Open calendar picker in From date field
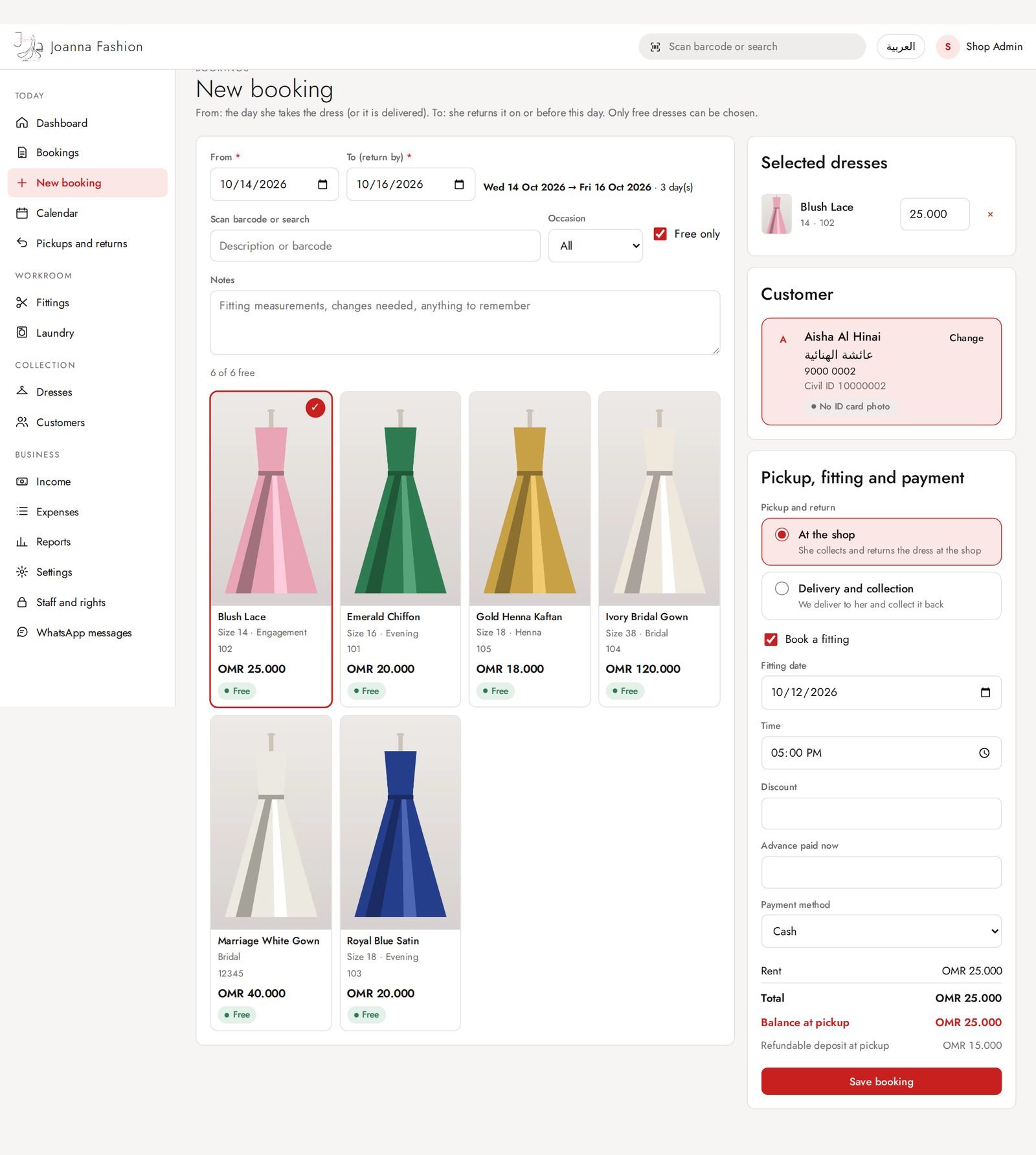Viewport: 1036px width, 1155px height. coord(322,185)
